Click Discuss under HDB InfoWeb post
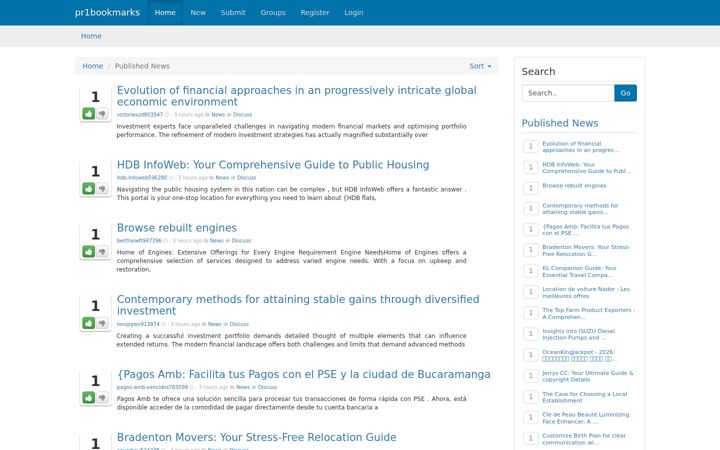 pos(247,178)
